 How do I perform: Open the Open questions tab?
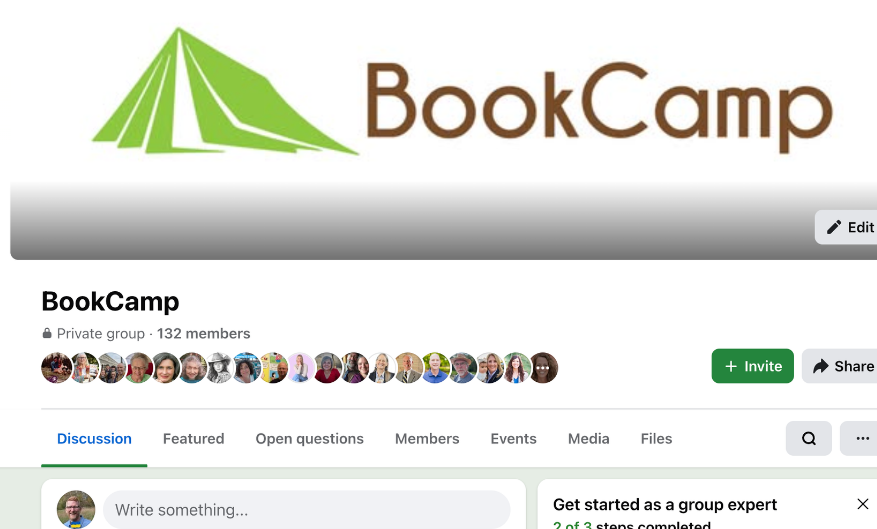tap(309, 438)
